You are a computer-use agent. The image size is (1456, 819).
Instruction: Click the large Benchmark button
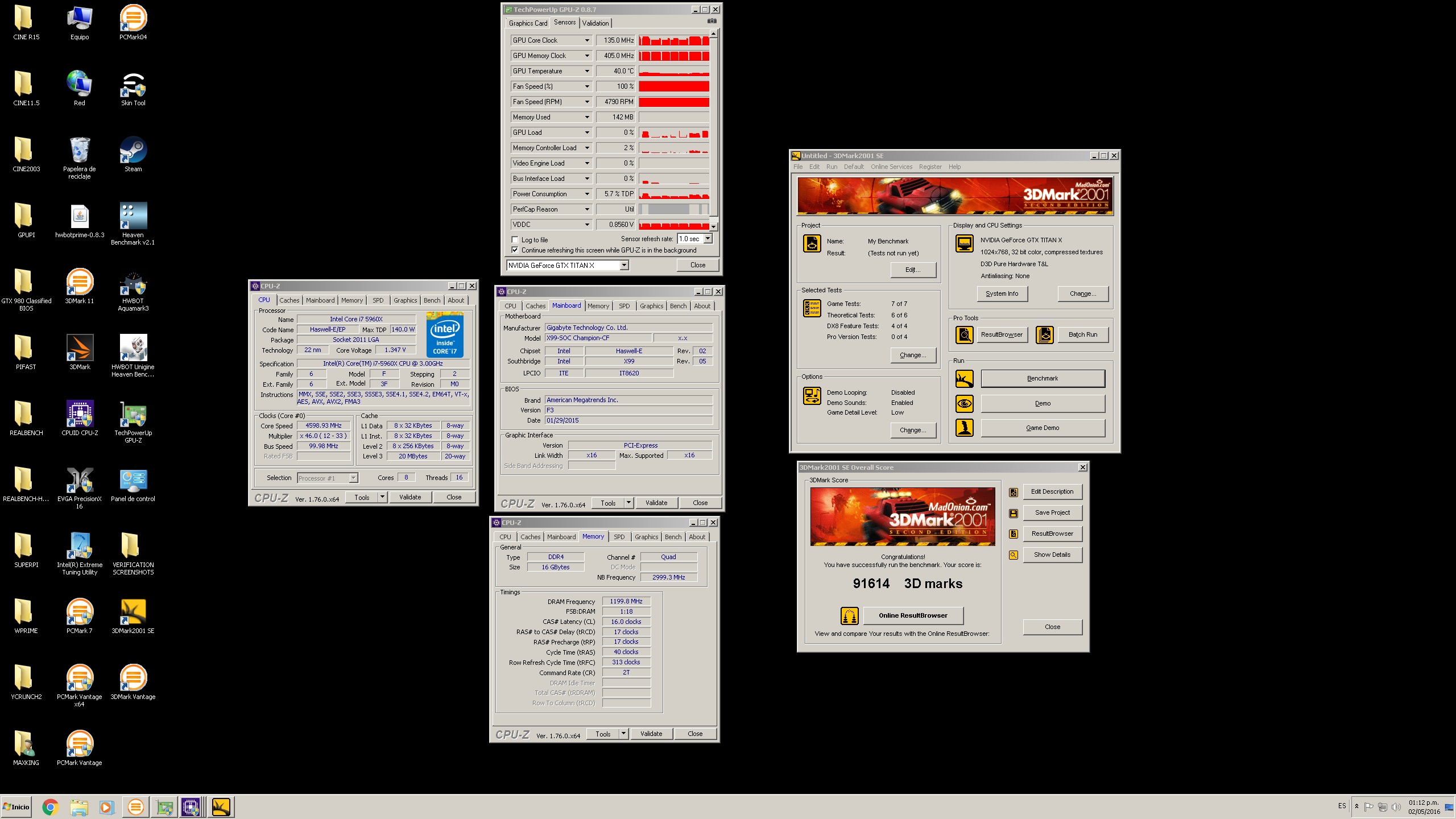pos(1043,378)
